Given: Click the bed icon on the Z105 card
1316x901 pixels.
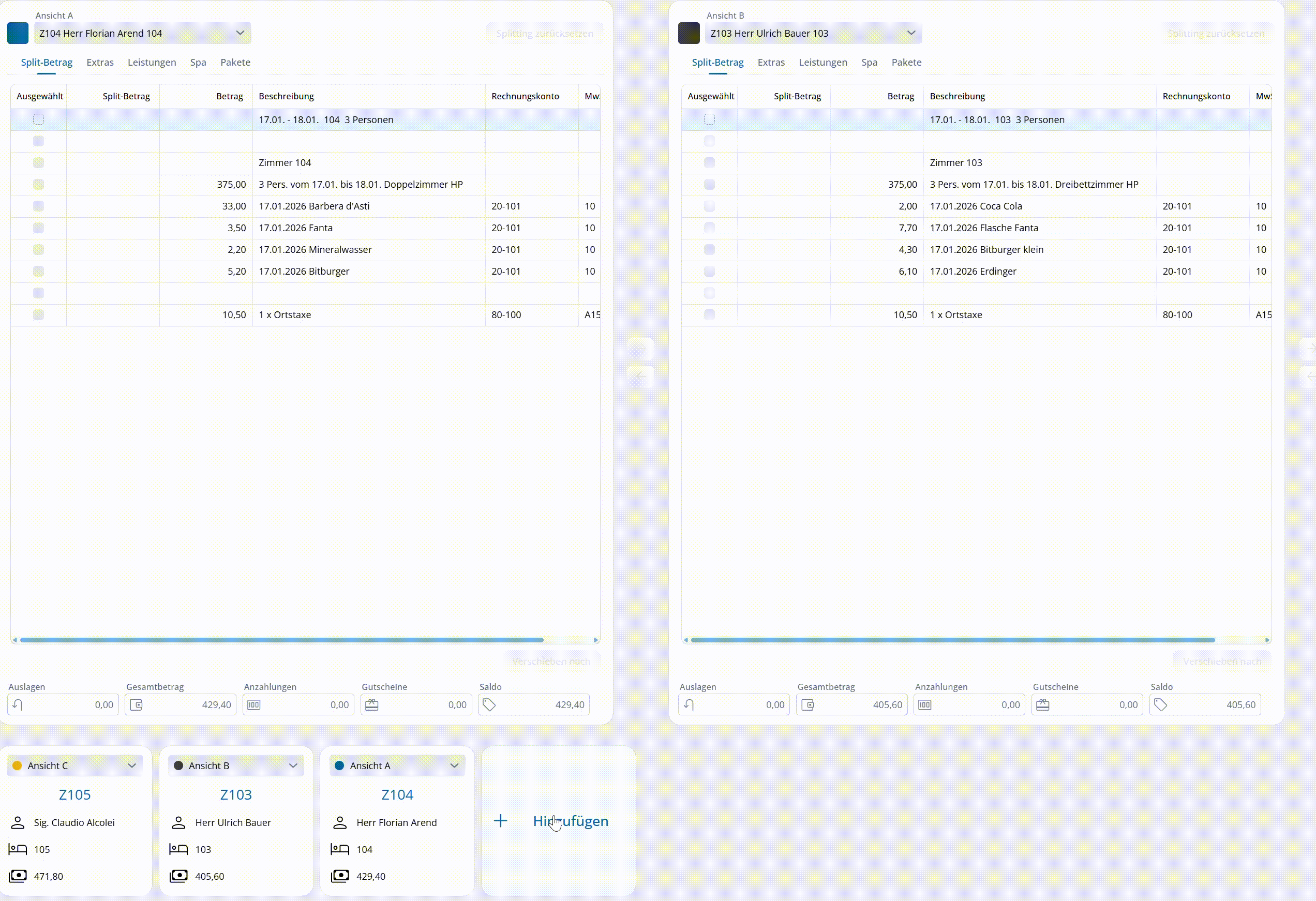Looking at the screenshot, I should (x=18, y=849).
